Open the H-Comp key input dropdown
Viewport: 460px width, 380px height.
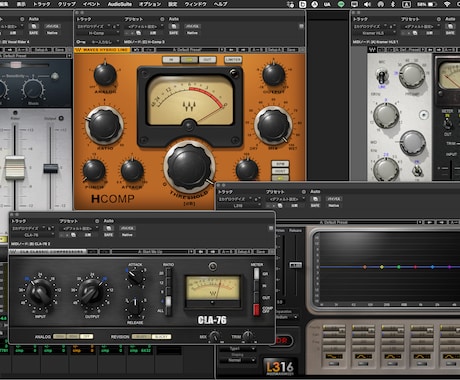click(x=103, y=42)
